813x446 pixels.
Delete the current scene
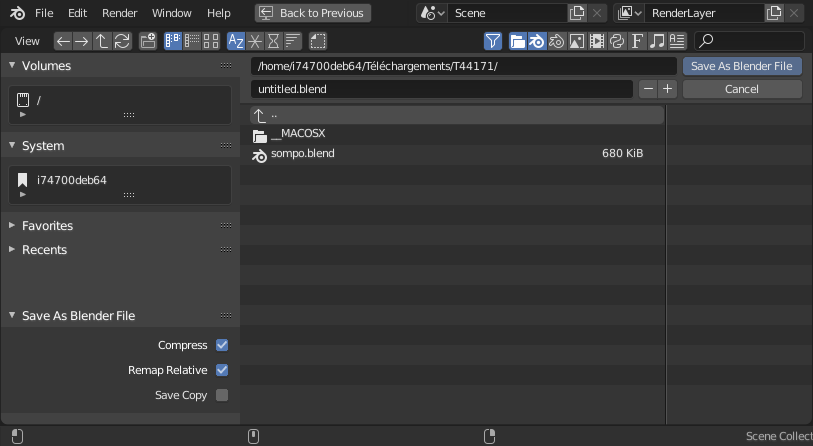tap(597, 13)
